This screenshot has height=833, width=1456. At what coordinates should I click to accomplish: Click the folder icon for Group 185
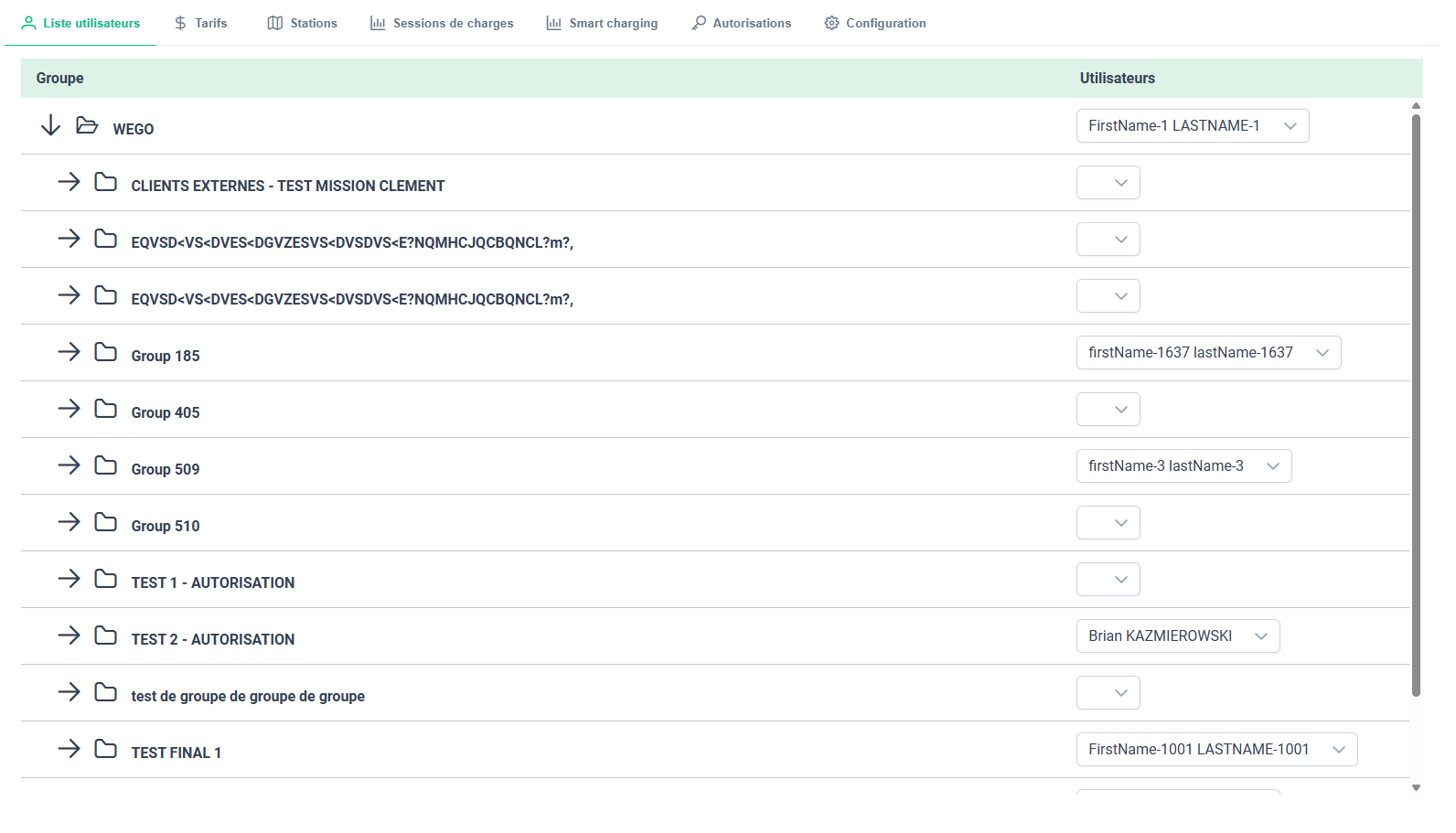tap(106, 352)
